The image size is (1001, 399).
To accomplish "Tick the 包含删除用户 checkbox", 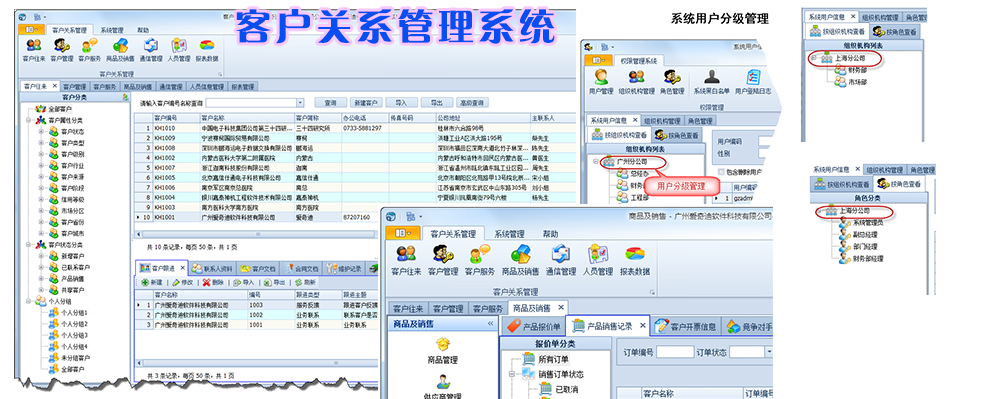I will click(721, 172).
